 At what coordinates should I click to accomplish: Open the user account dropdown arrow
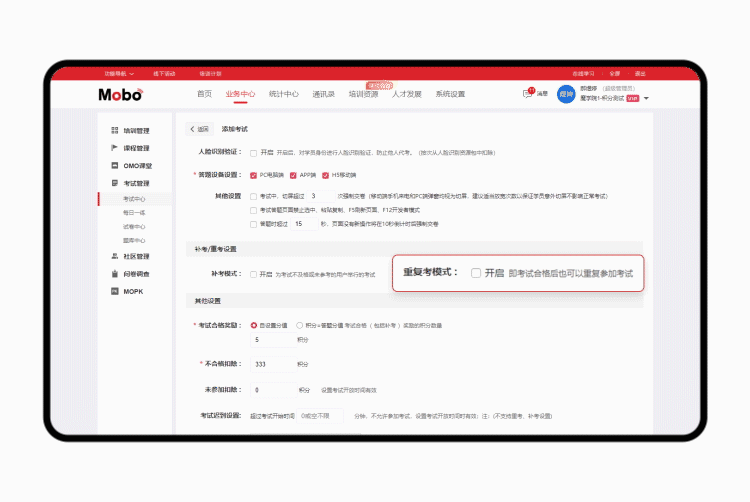pyautogui.click(x=646, y=99)
